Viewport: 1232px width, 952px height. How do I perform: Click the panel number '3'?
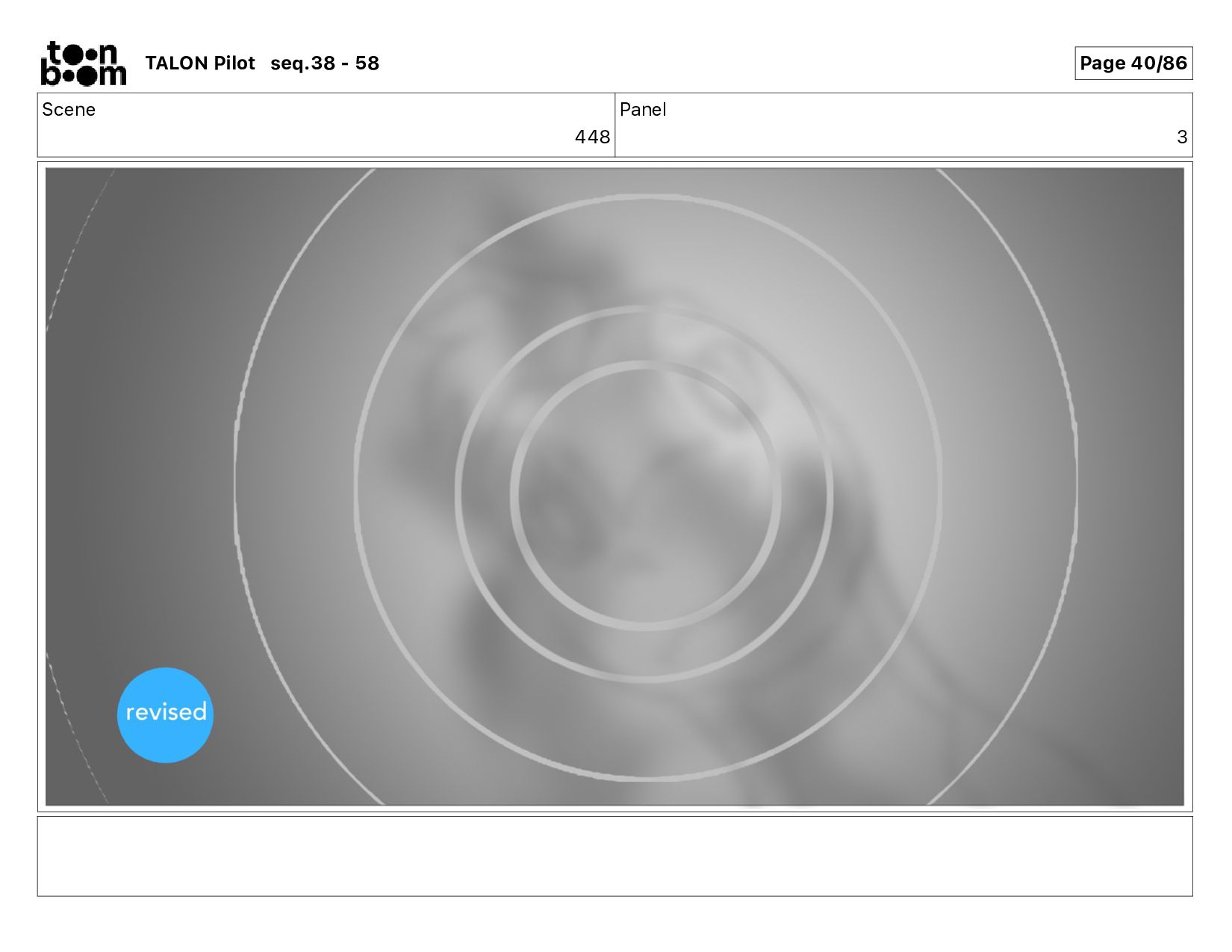coord(1182,137)
